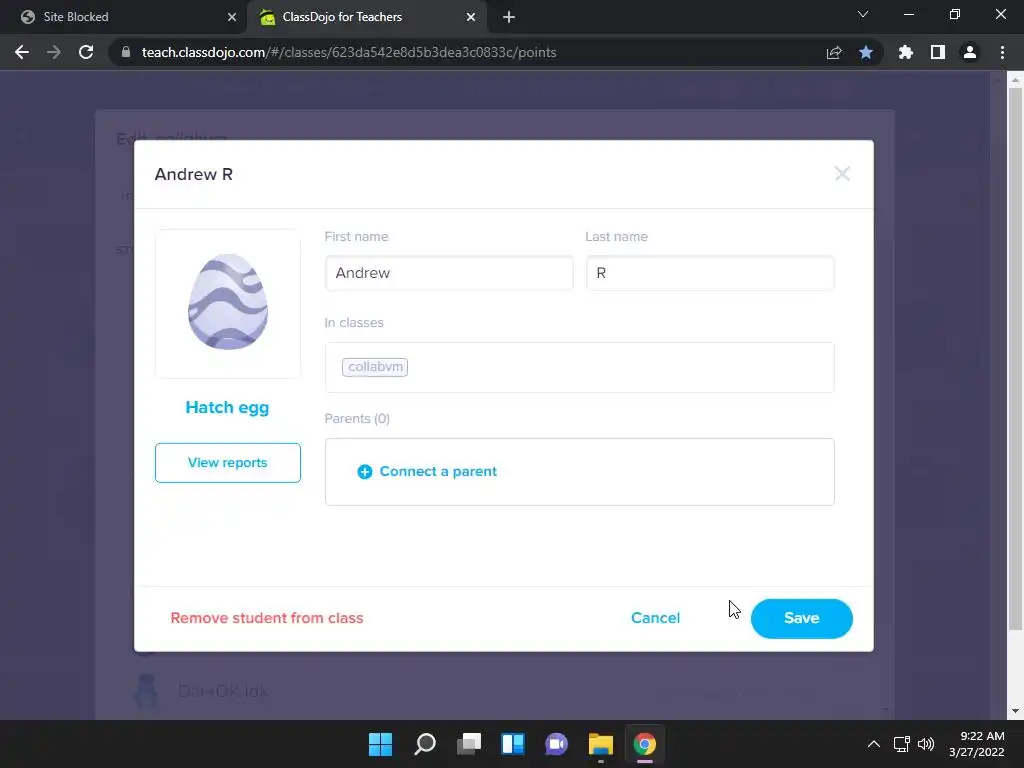Screen dimensions: 1024x768
Task: Click the page vertical scrollbar
Action: pos(1015,359)
